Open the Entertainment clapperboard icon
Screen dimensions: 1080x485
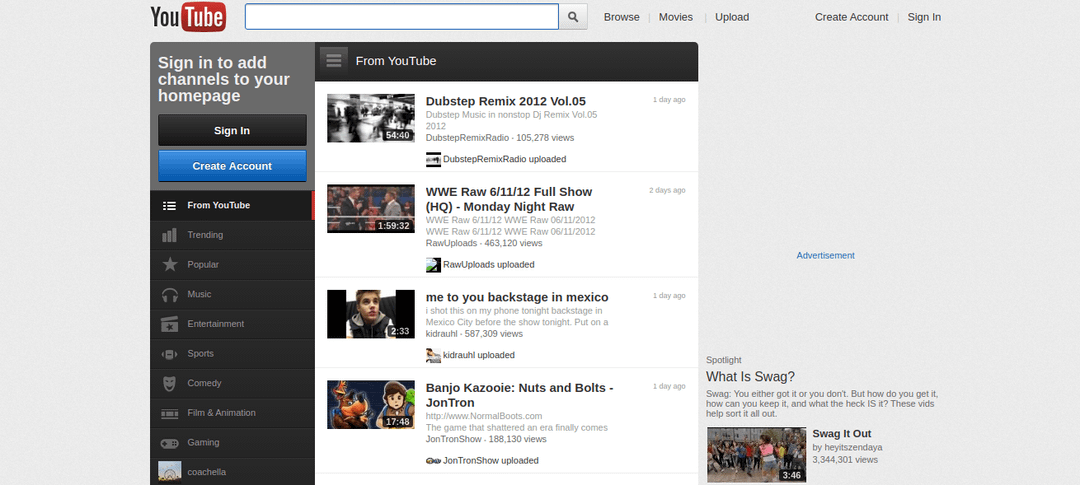[x=170, y=324]
